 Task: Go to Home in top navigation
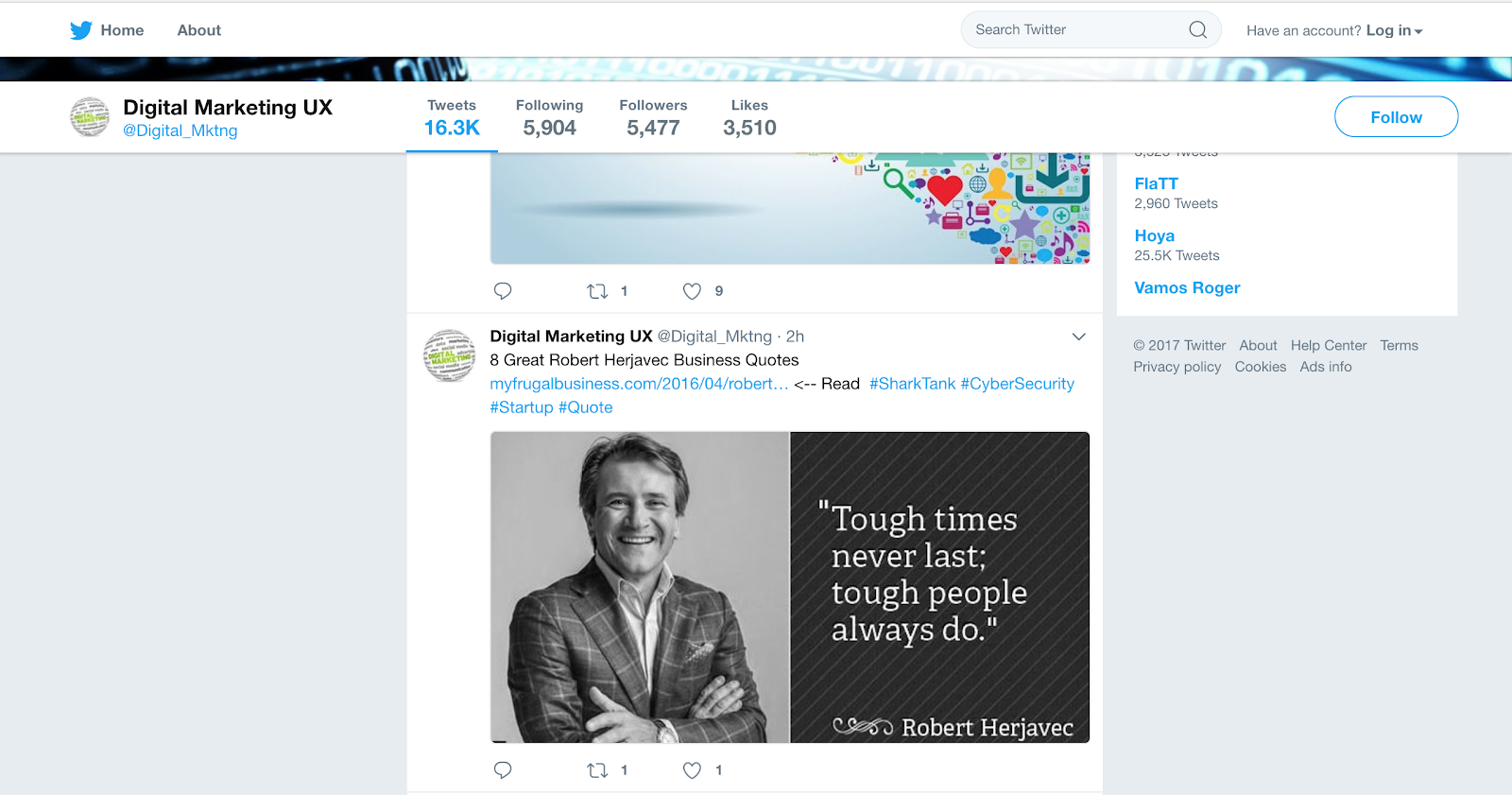(122, 30)
